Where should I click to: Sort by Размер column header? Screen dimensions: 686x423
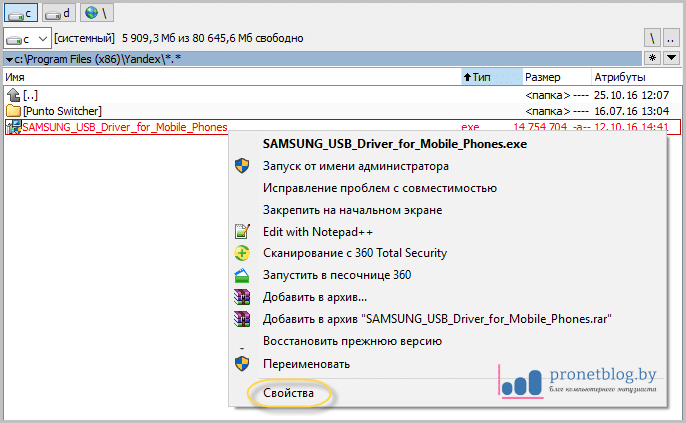click(x=557, y=77)
